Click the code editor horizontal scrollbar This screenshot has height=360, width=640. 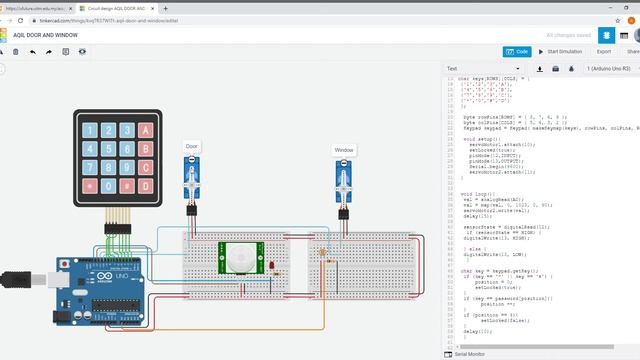point(536,347)
